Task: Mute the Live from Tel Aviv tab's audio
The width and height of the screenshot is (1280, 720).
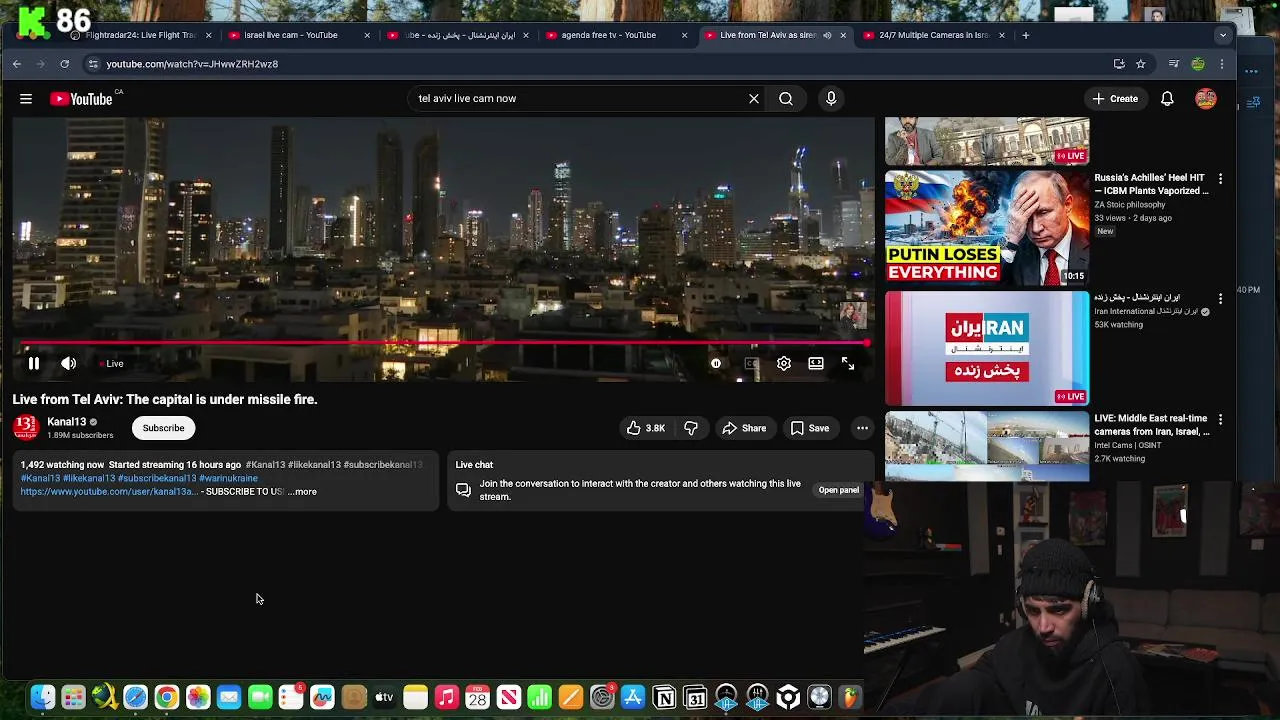Action: (x=826, y=35)
